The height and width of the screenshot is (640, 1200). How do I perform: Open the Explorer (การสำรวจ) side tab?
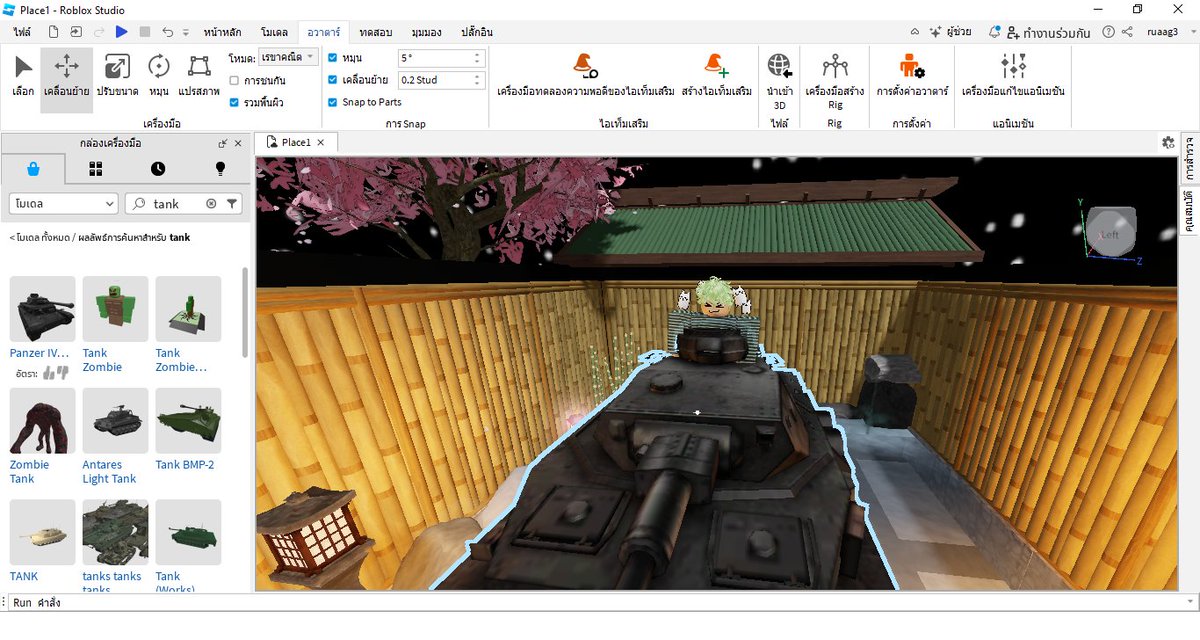[1189, 158]
